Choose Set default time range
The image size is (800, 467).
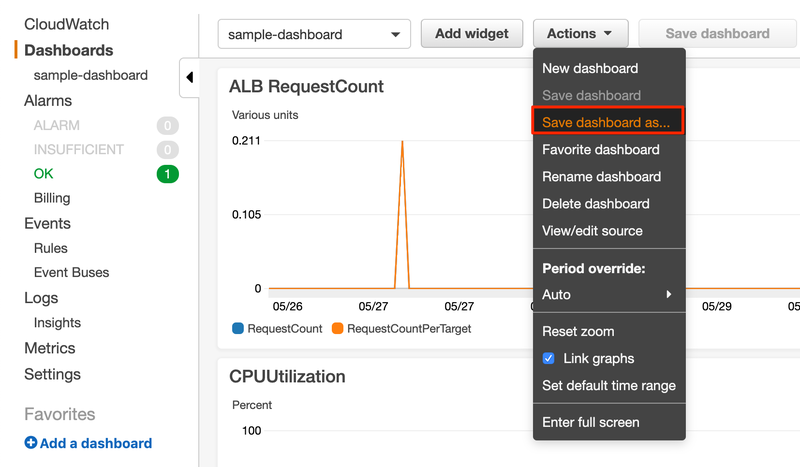(x=609, y=385)
